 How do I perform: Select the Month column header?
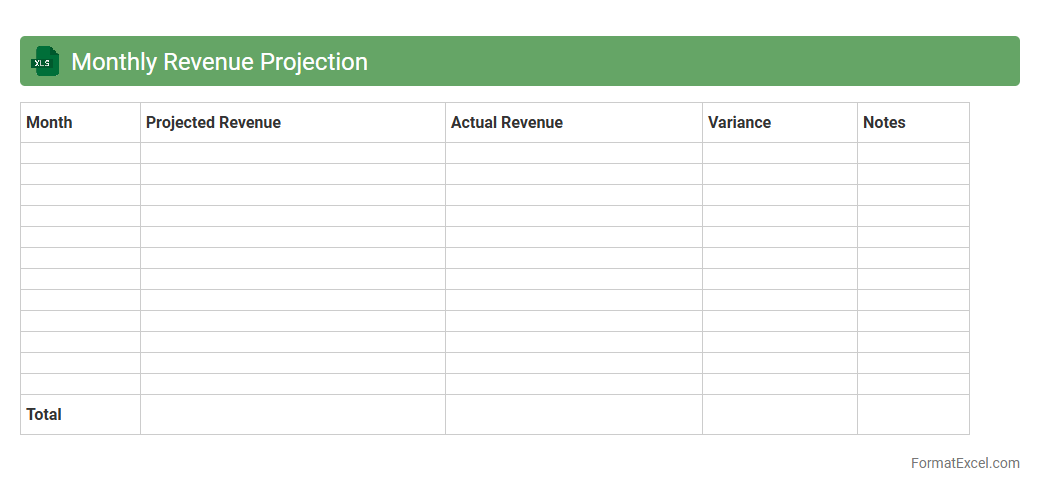pos(80,122)
